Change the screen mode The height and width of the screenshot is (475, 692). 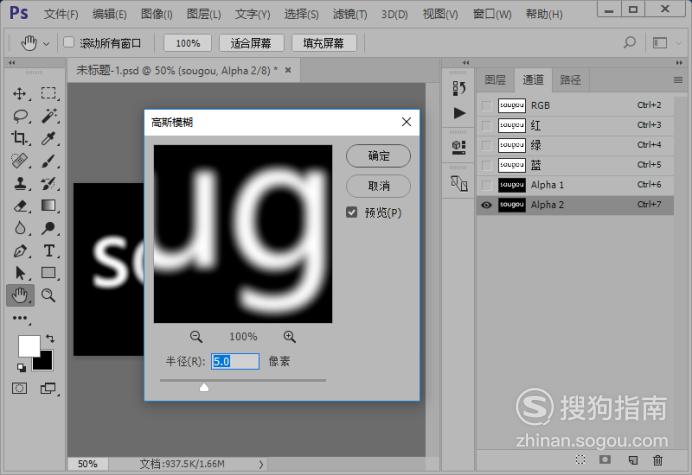click(x=48, y=388)
